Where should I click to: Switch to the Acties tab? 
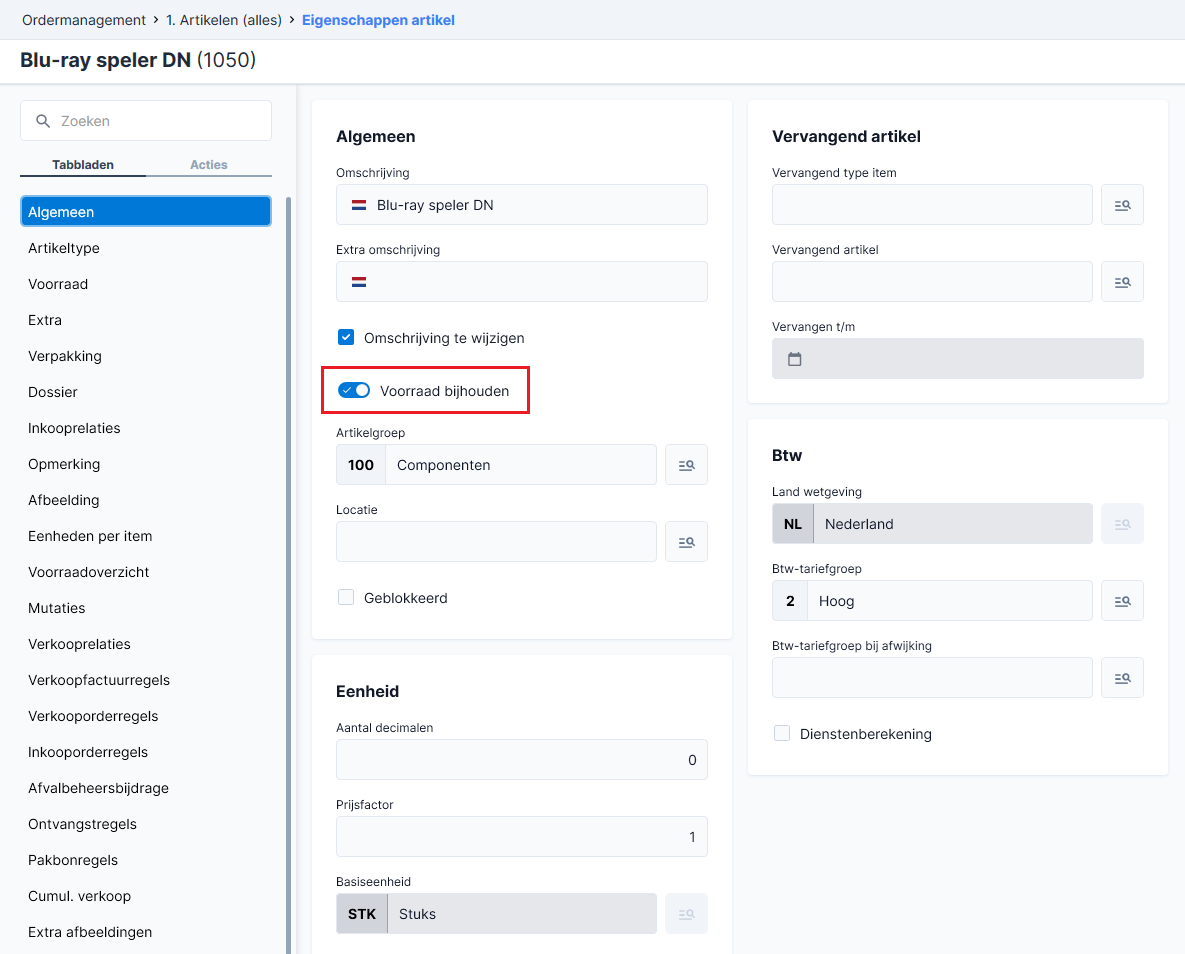click(209, 165)
